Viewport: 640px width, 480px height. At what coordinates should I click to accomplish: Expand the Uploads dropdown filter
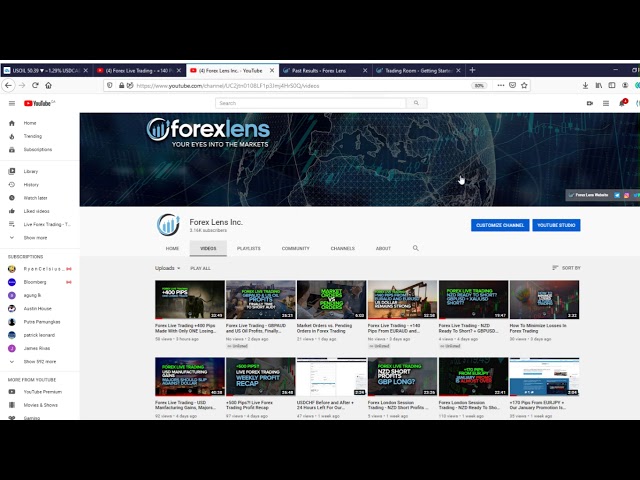click(168, 268)
